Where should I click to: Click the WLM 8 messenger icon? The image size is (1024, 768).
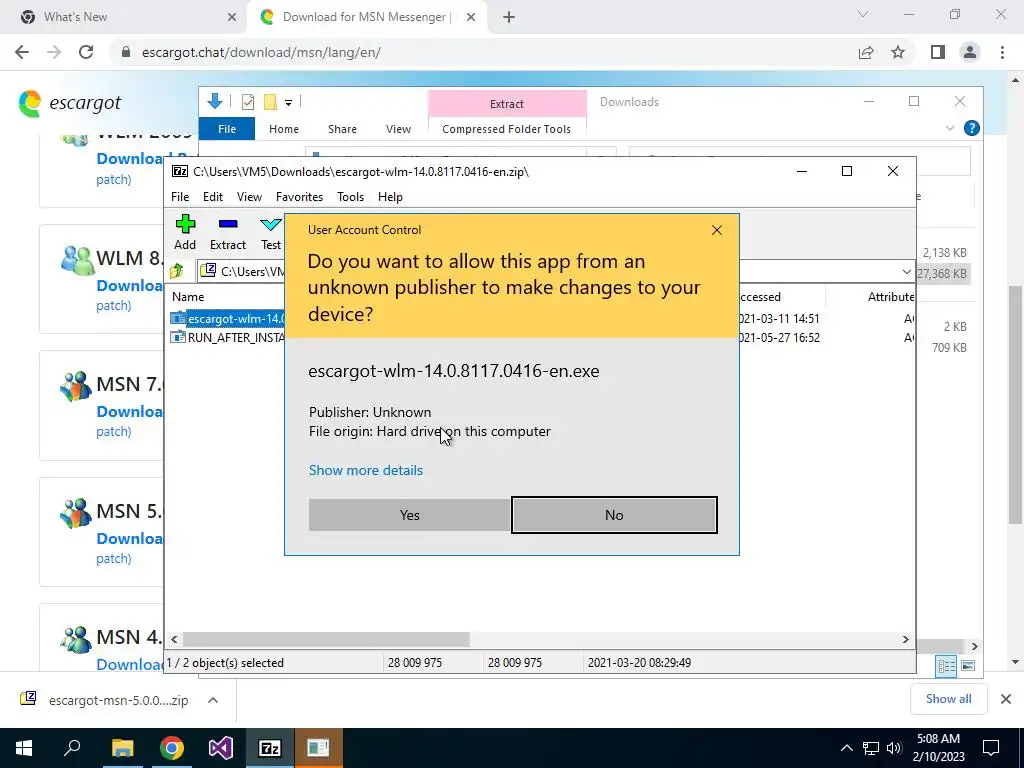click(77, 260)
